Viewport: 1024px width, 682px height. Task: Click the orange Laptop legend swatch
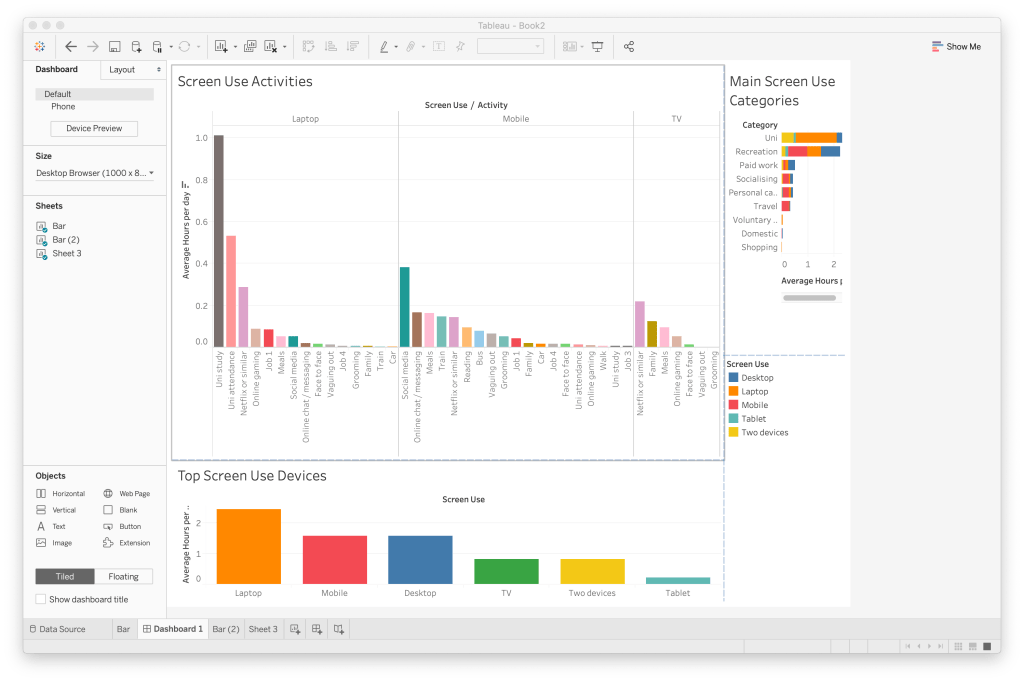coord(733,391)
